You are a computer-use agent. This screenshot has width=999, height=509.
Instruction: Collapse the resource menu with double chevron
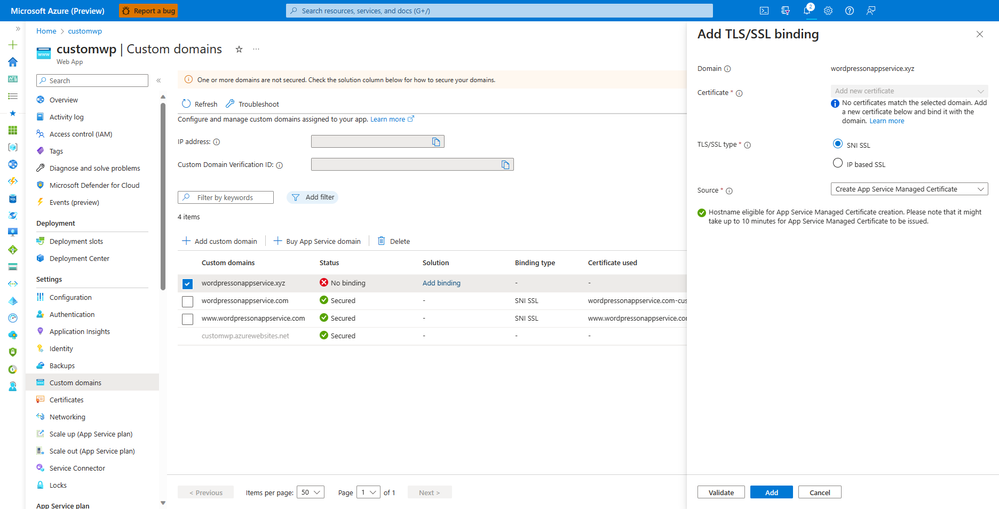[x=158, y=81]
